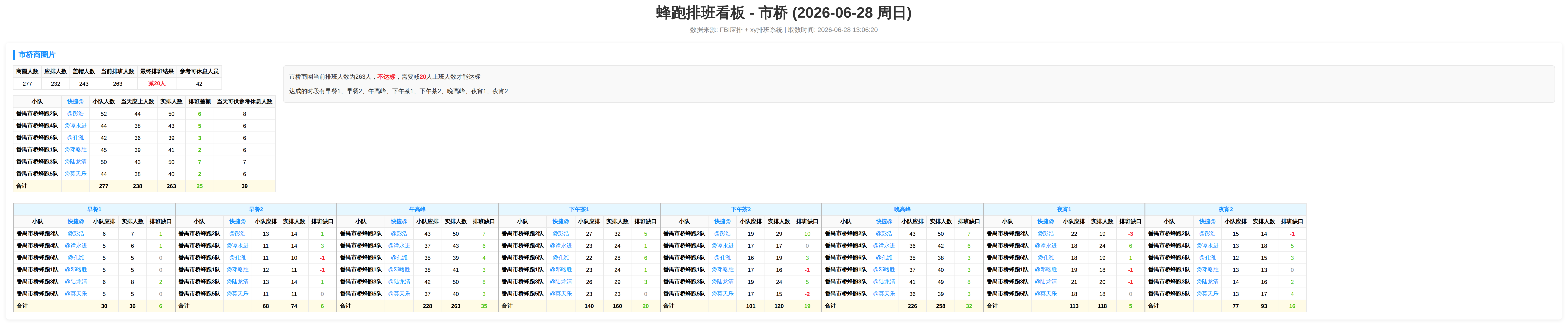
Task: Click @谭永进 in the top team summary table
Action: tap(76, 126)
